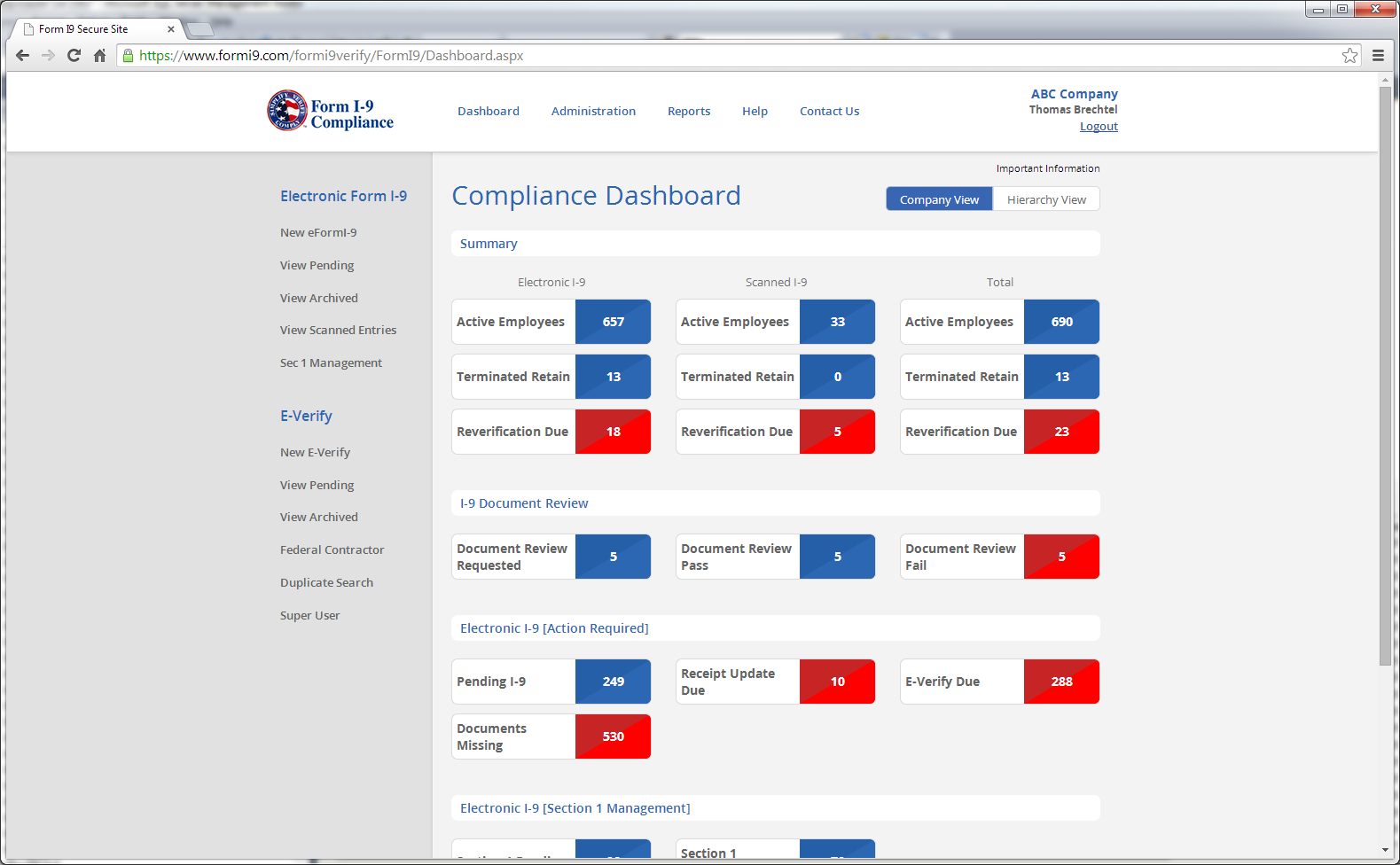
Task: Open Pending I-9 249 tile
Action: (551, 682)
